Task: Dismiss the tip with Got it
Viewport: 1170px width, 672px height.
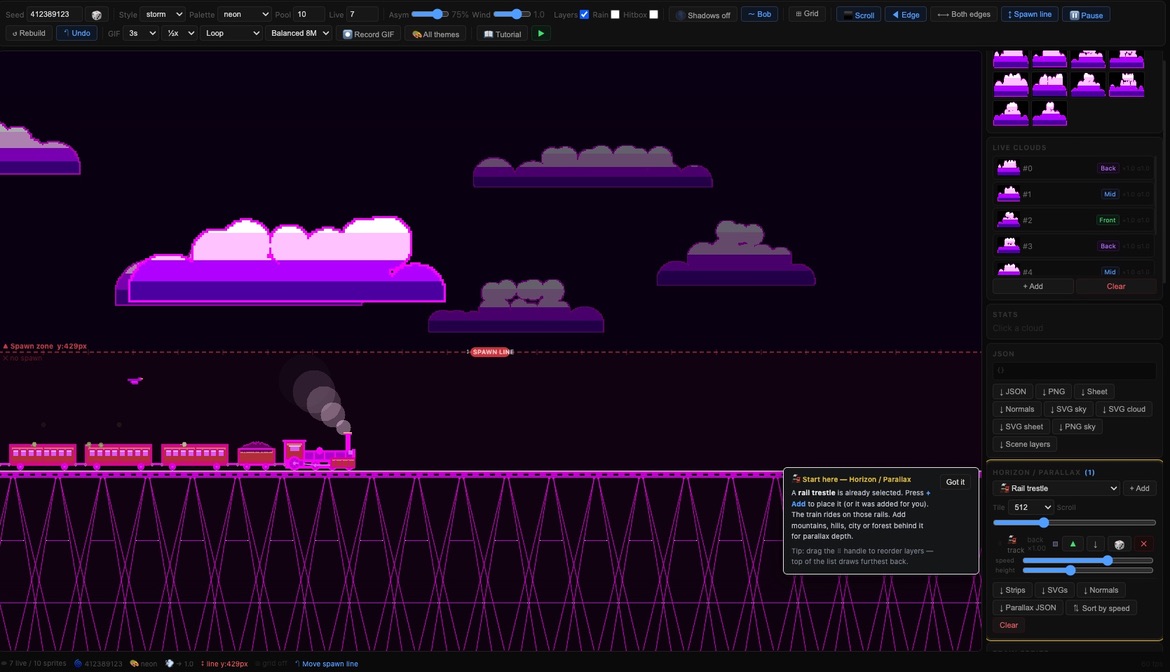Action: [955, 483]
